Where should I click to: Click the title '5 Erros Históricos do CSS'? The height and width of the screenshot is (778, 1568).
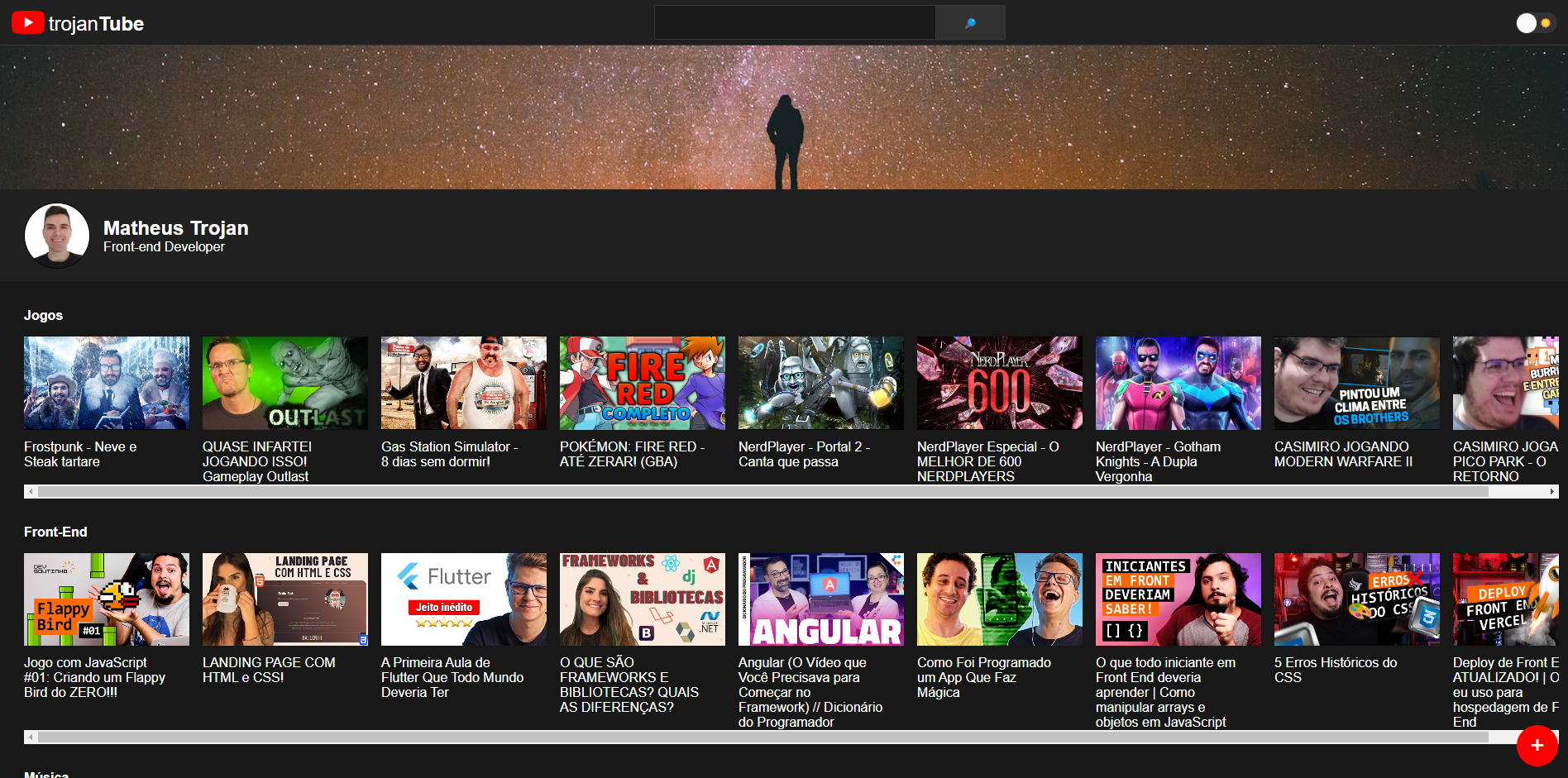[x=1336, y=670]
